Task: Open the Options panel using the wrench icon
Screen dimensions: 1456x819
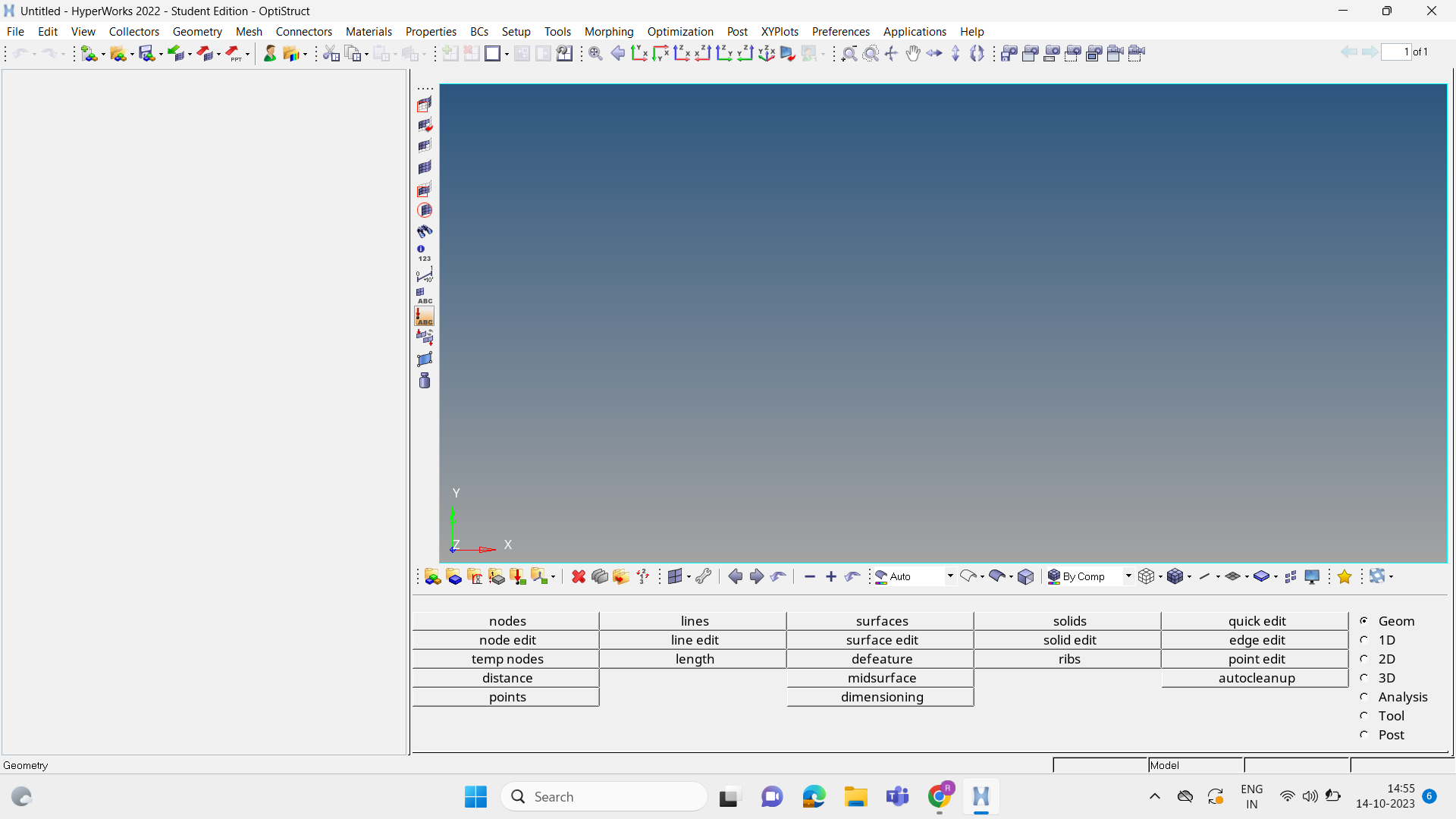Action: click(704, 576)
